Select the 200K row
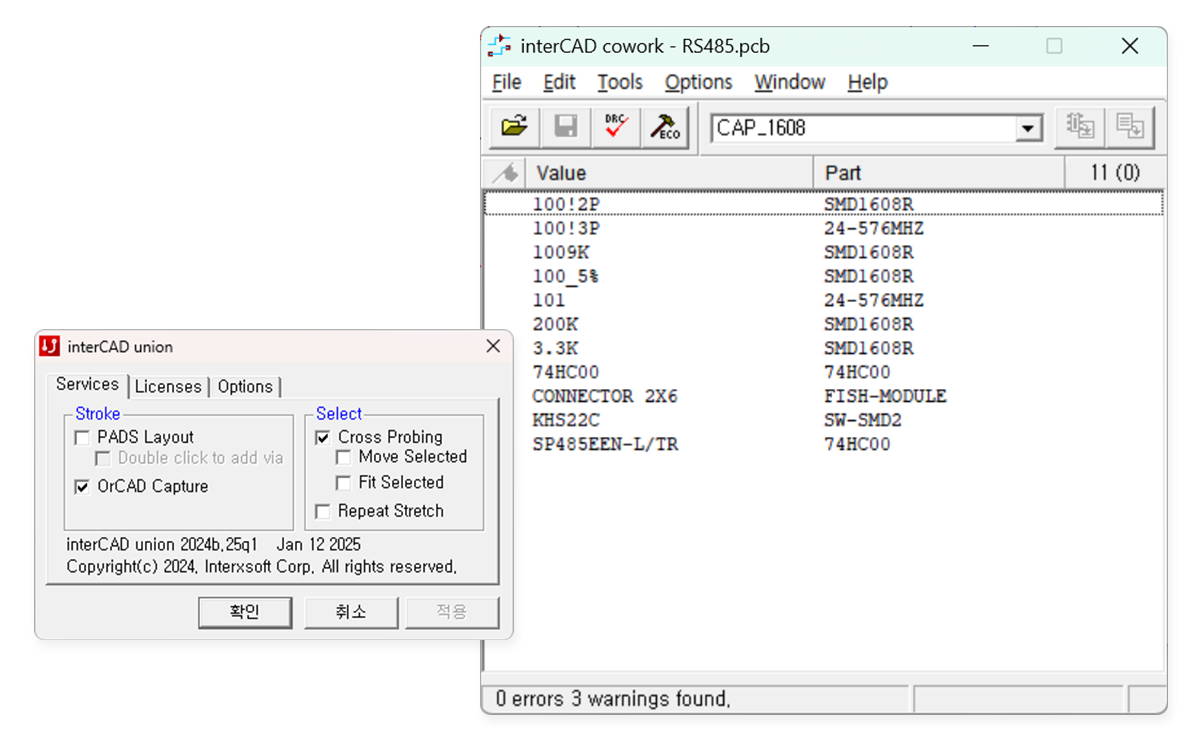The image size is (1200, 740). tap(823, 324)
